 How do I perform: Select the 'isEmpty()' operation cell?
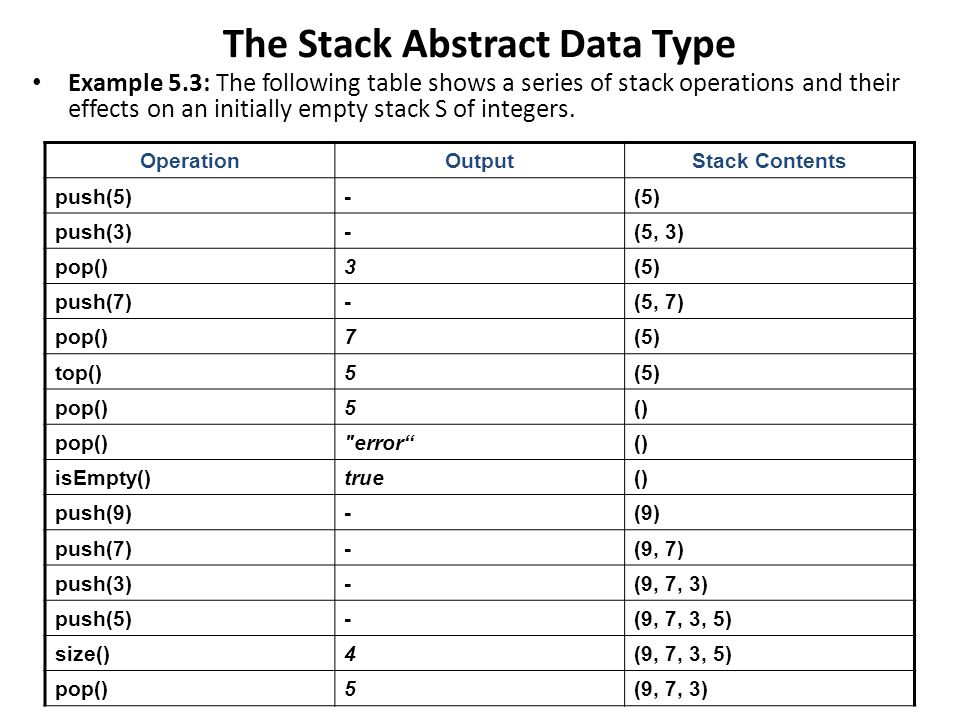point(190,478)
